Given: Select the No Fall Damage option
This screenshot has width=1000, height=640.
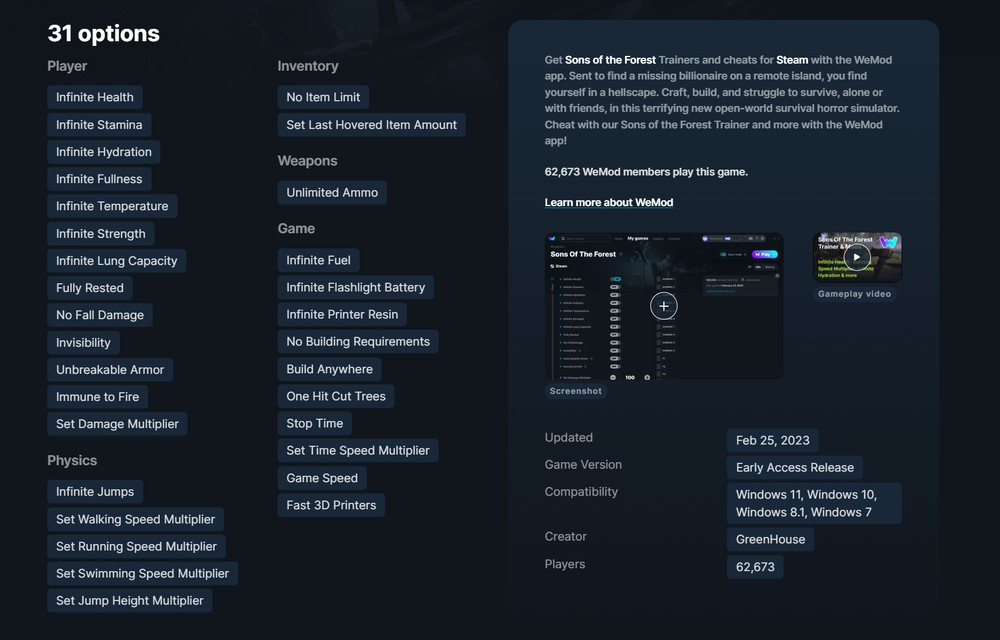Looking at the screenshot, I should pyautogui.click(x=99, y=315).
